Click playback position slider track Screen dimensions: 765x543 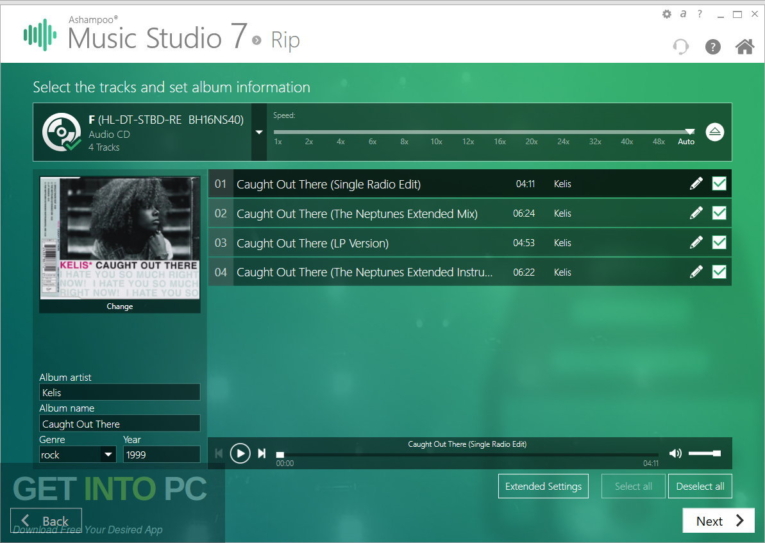468,454
